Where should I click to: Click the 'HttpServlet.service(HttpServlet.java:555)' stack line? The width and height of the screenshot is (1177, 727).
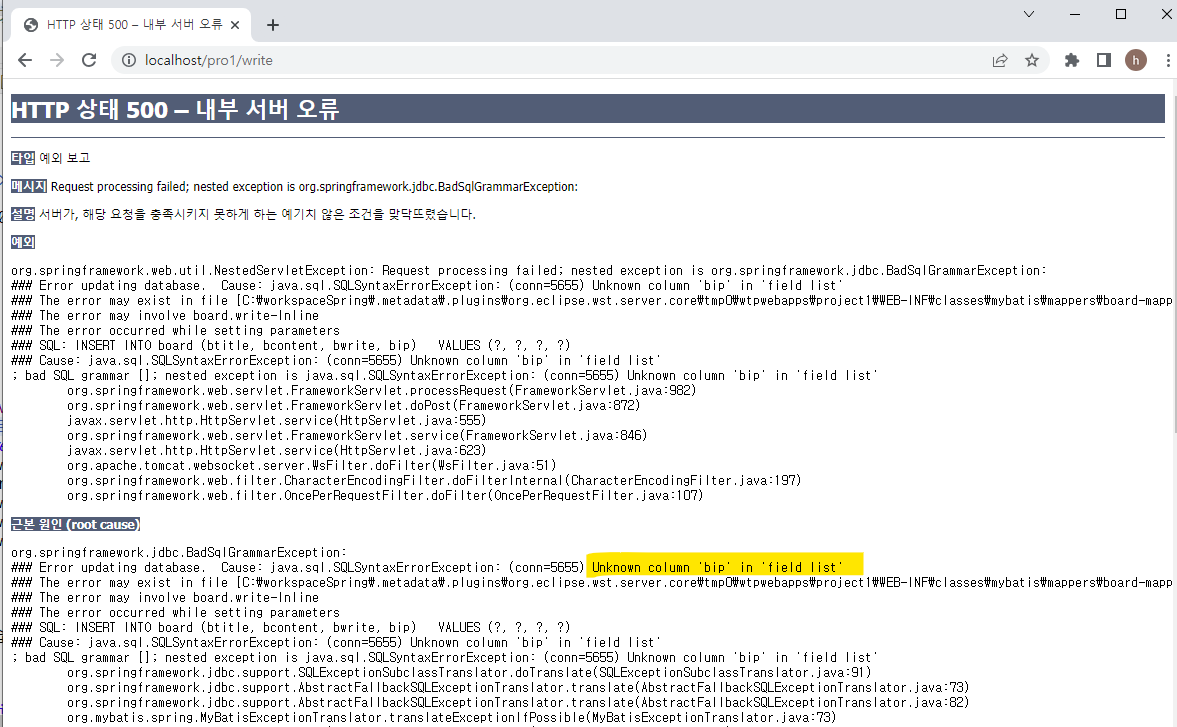point(276,420)
